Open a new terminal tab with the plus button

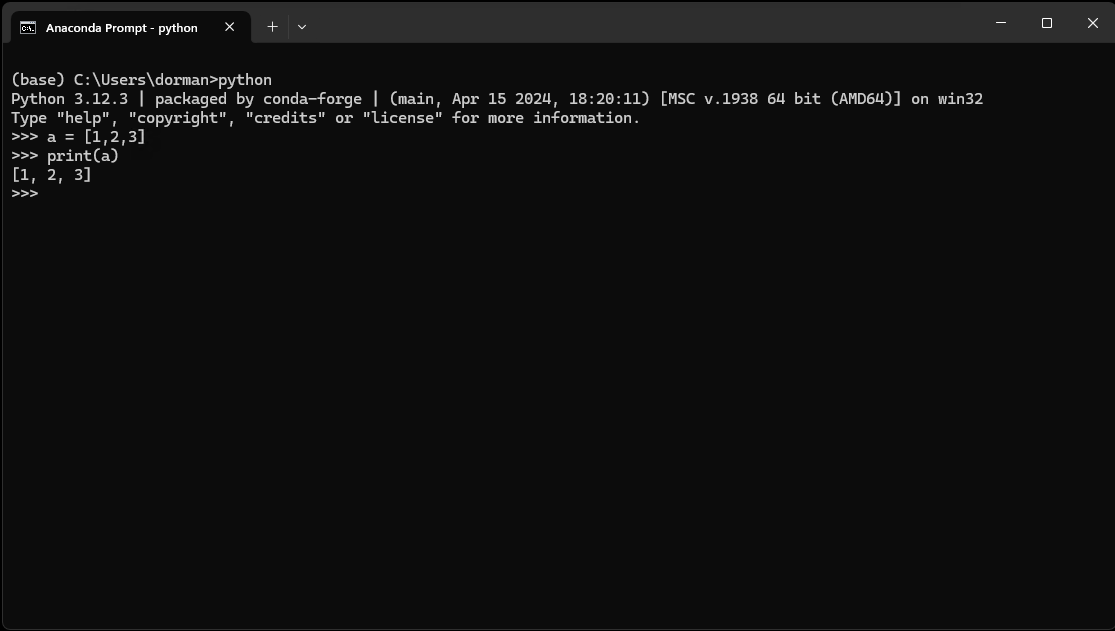tap(272, 27)
